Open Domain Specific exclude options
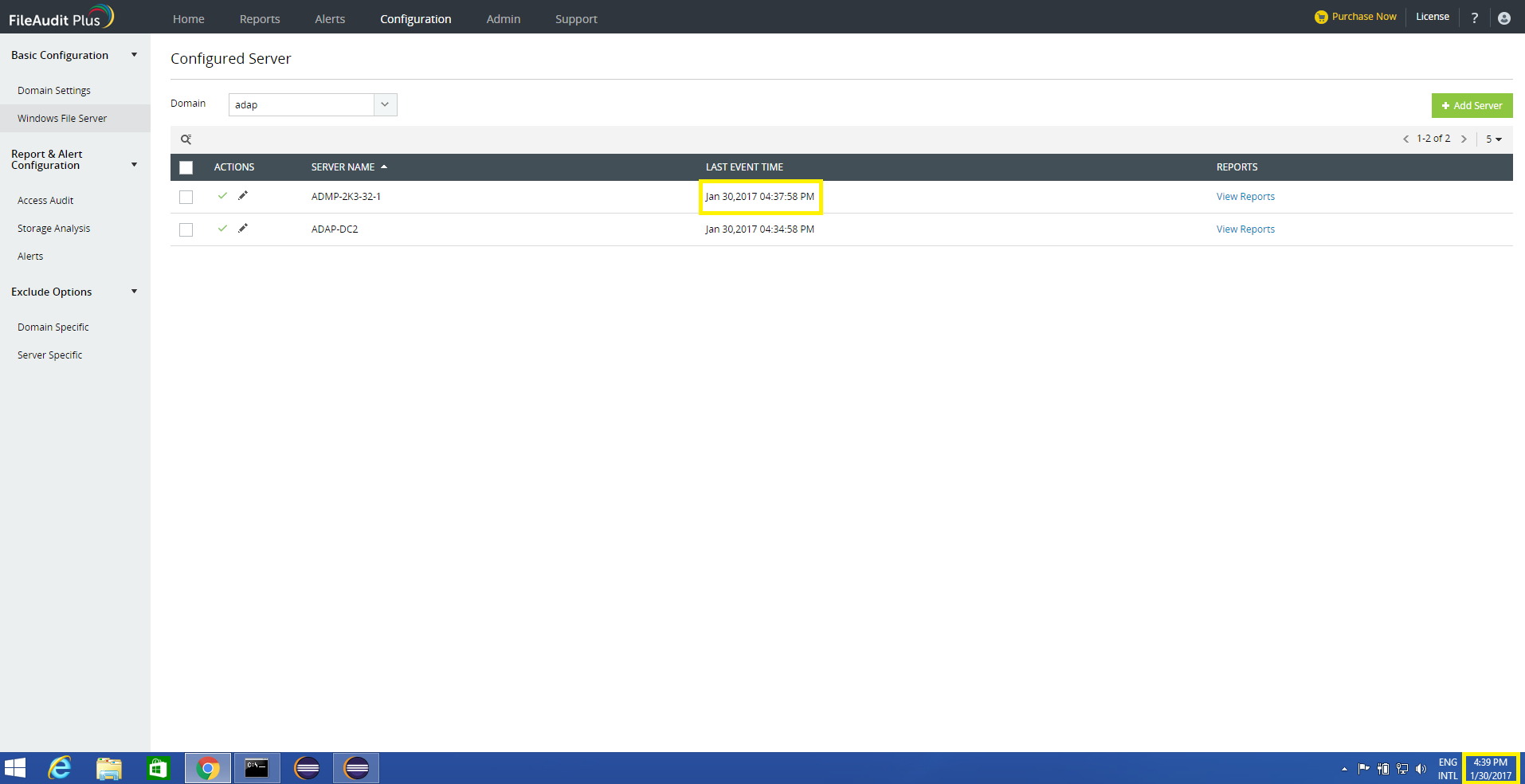Image resolution: width=1525 pixels, height=784 pixels. tap(53, 327)
